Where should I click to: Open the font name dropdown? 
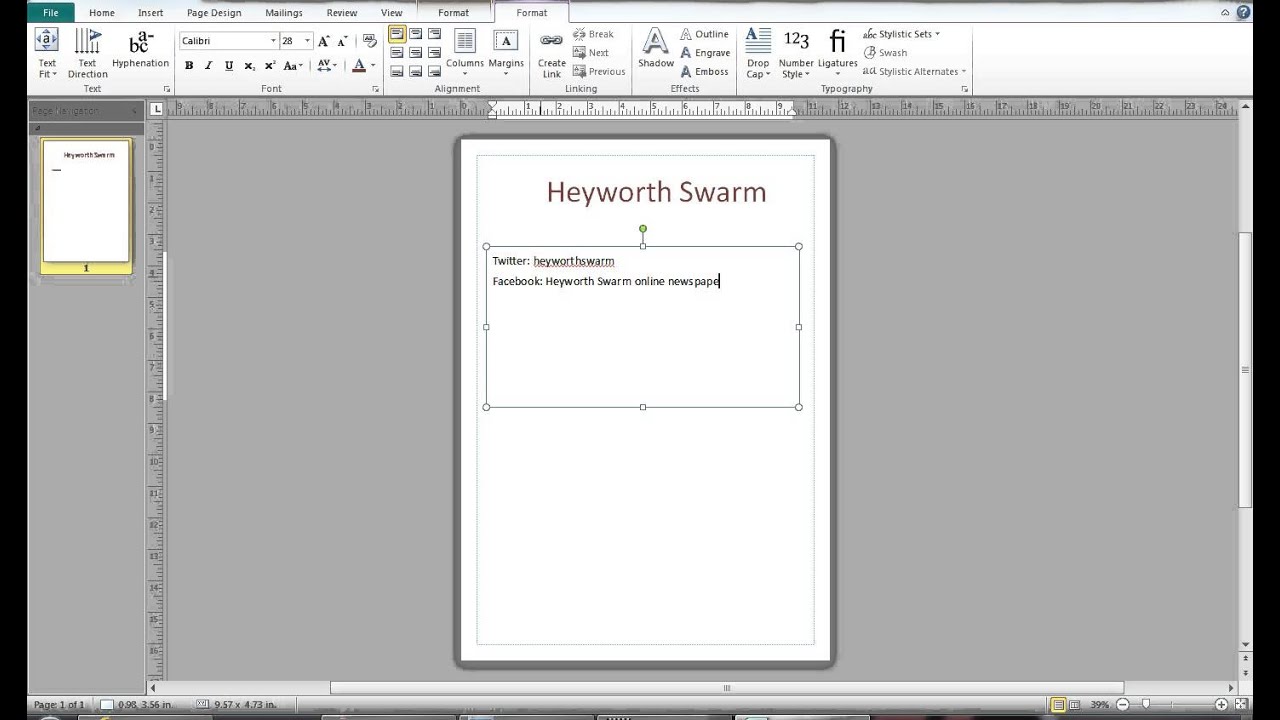[x=273, y=41]
